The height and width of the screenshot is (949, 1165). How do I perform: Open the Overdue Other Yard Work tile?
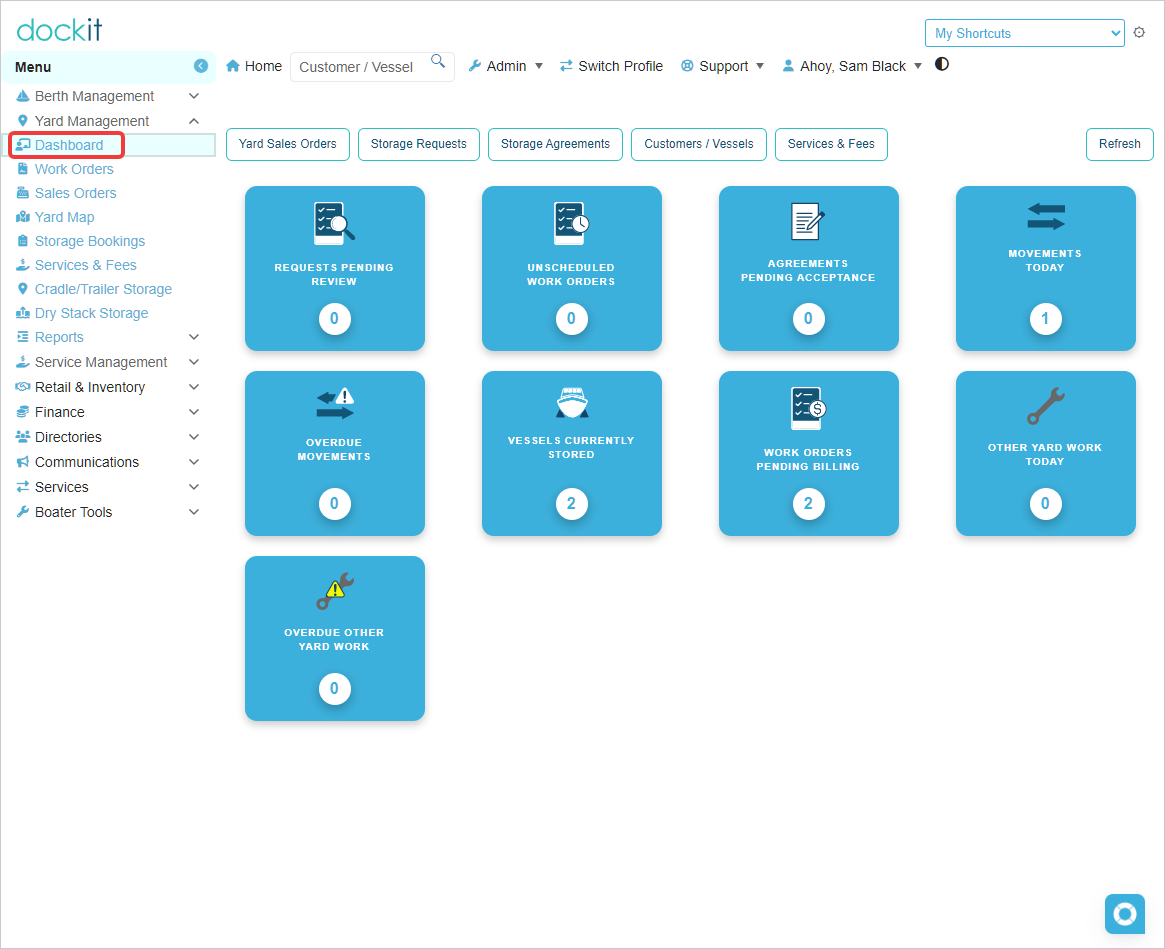click(334, 638)
